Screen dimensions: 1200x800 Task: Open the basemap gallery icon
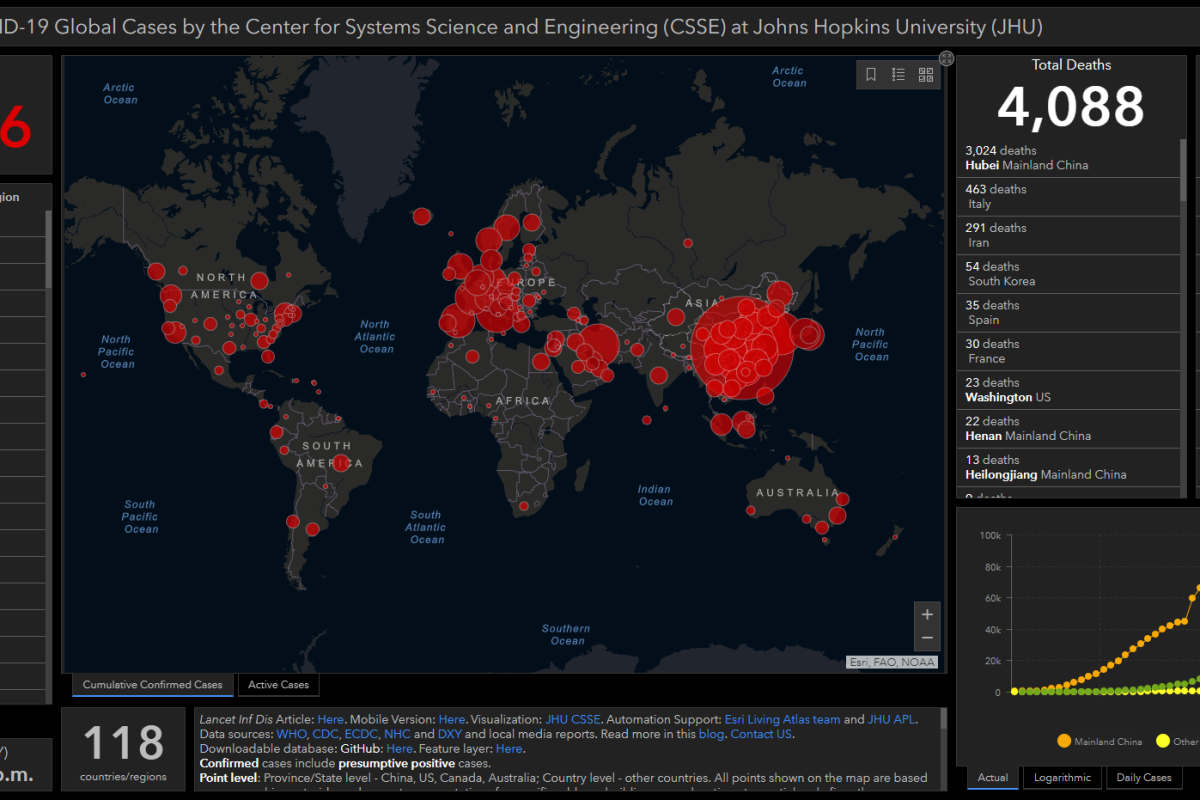925,74
